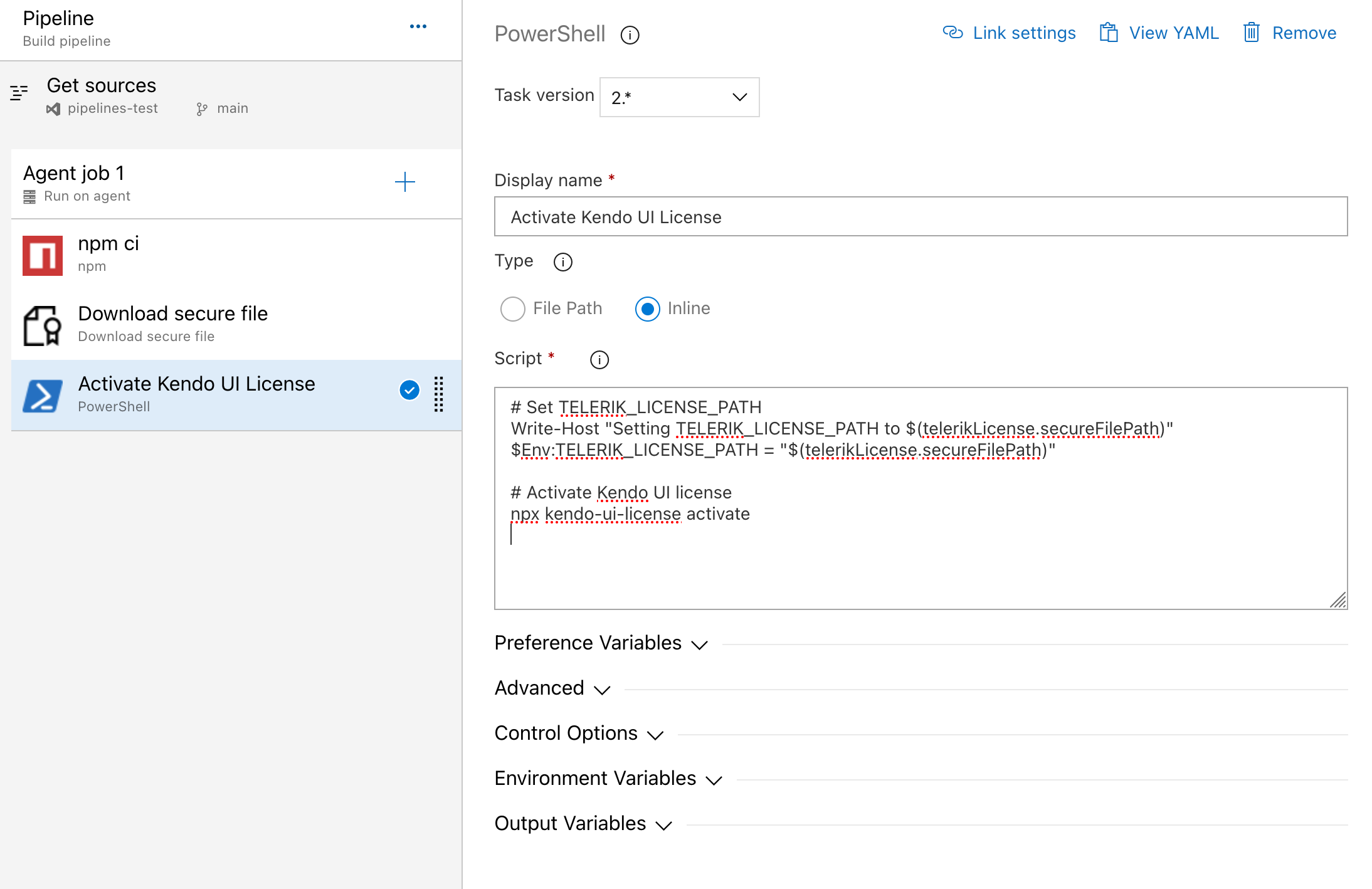The image size is (1372, 889).
Task: Open the PowerShell task options menu (ellipsis)
Action: tap(419, 26)
